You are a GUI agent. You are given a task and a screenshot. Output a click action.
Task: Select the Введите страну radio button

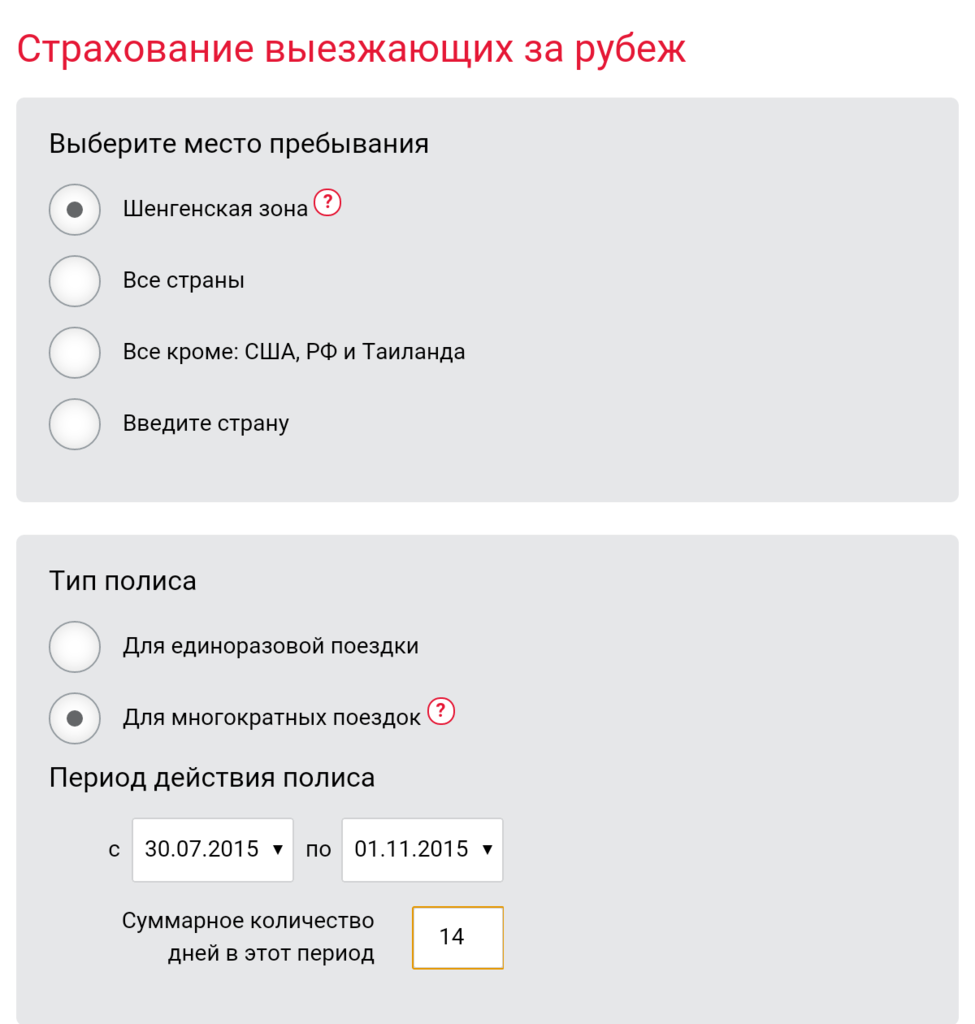(74, 424)
